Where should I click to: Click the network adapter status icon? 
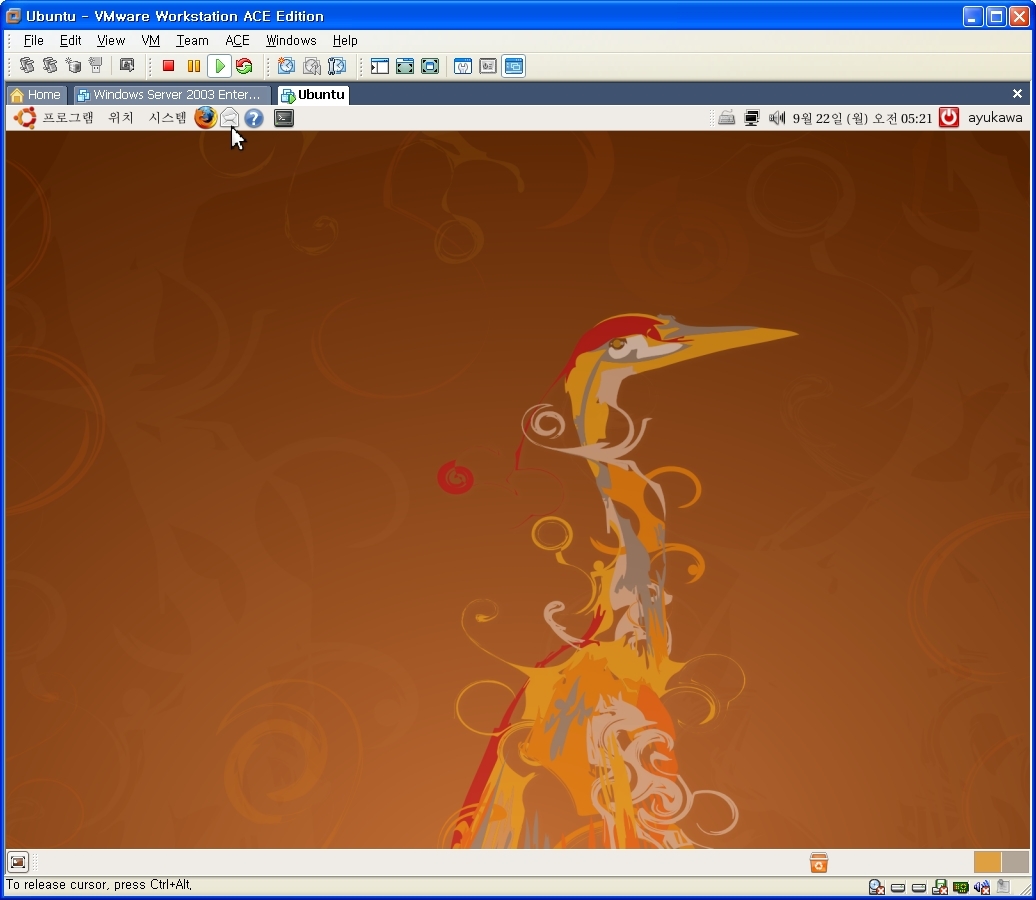click(x=961, y=887)
